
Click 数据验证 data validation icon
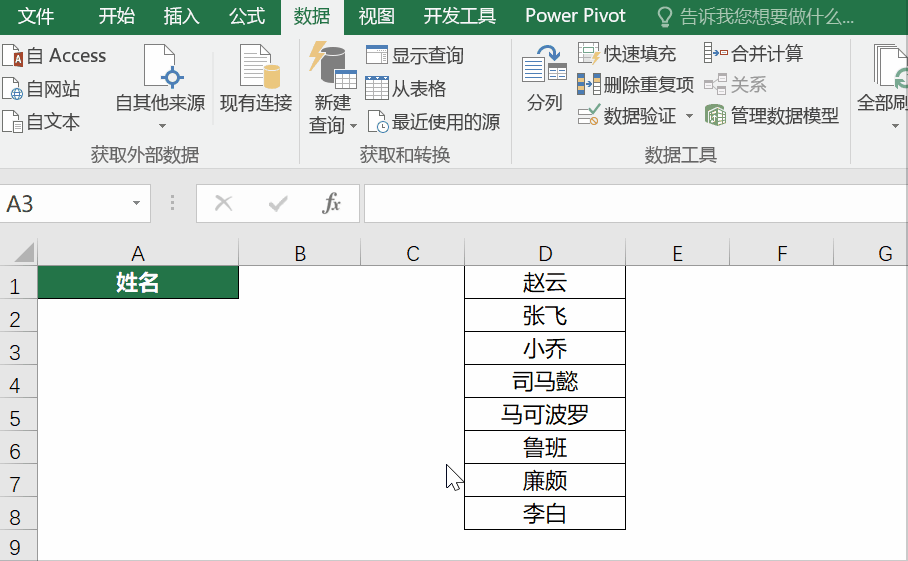pyautogui.click(x=588, y=116)
